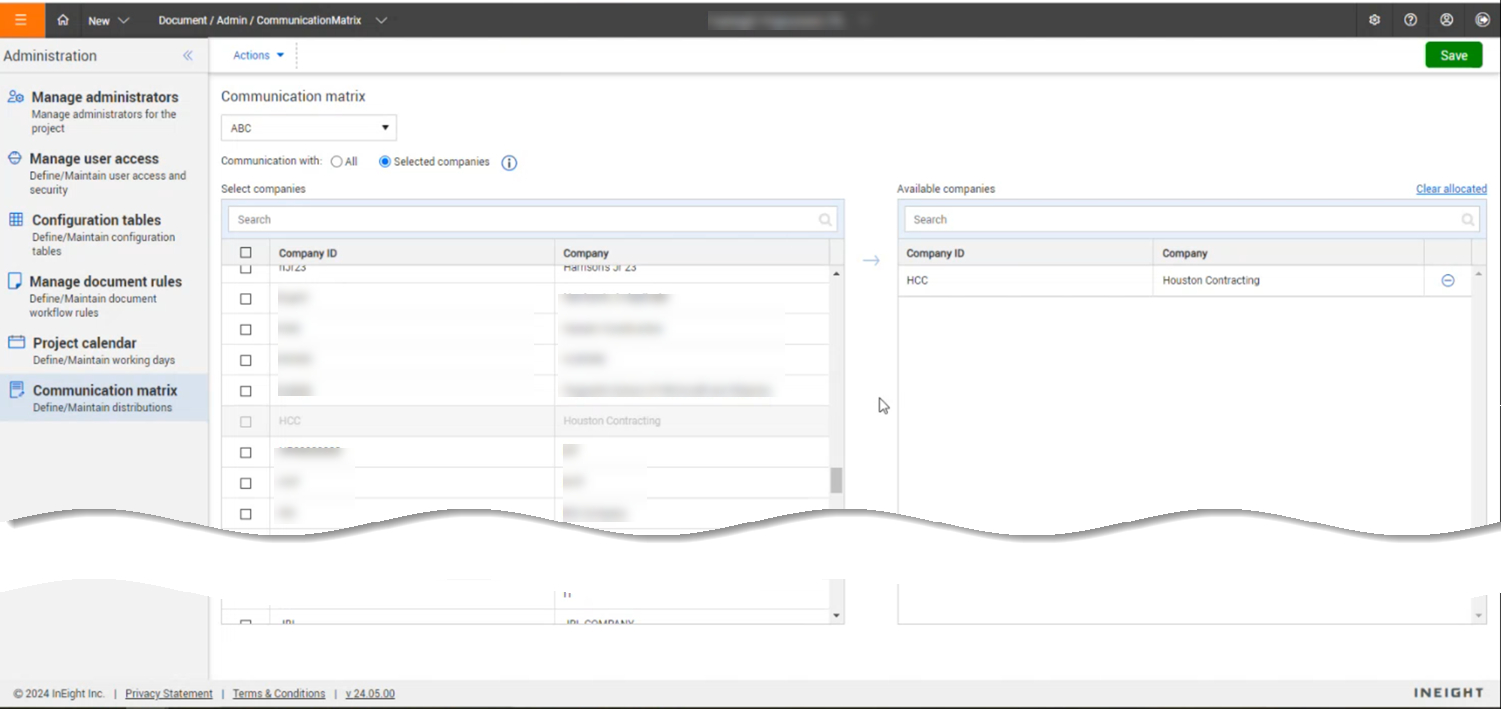This screenshot has height=709, width=1501.
Task: Collapse the Administration side panel
Action: click(x=187, y=56)
